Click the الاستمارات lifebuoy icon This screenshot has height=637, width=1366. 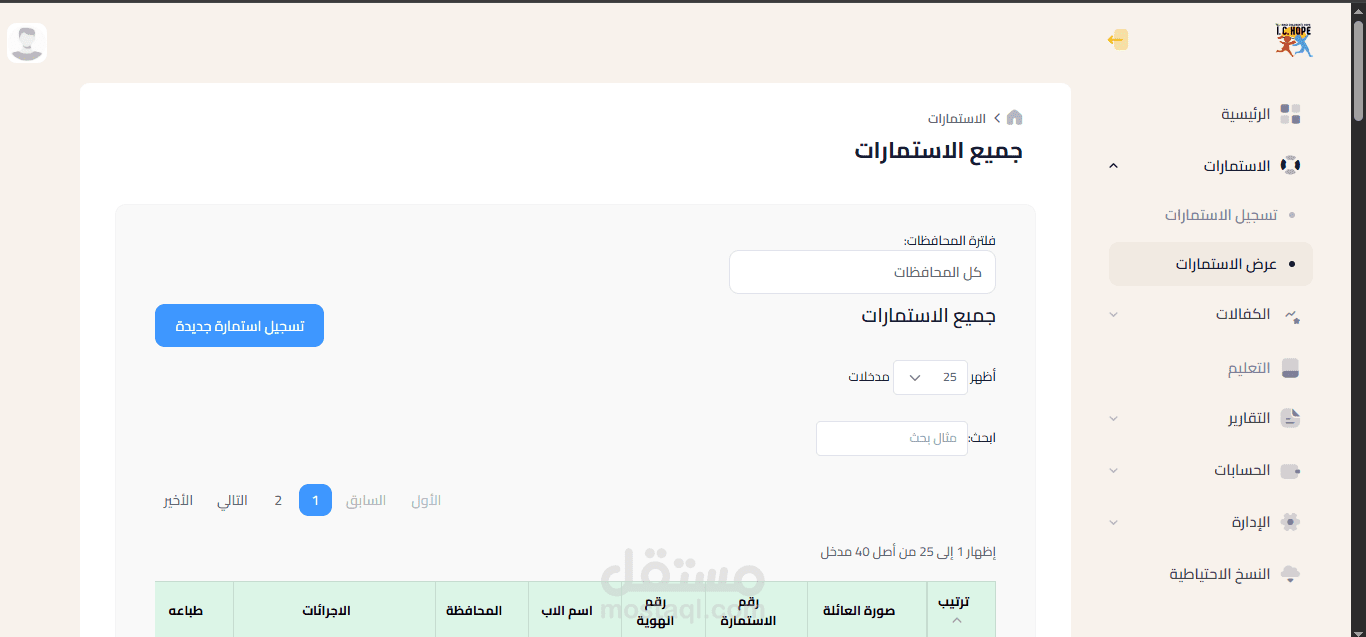click(1290, 166)
